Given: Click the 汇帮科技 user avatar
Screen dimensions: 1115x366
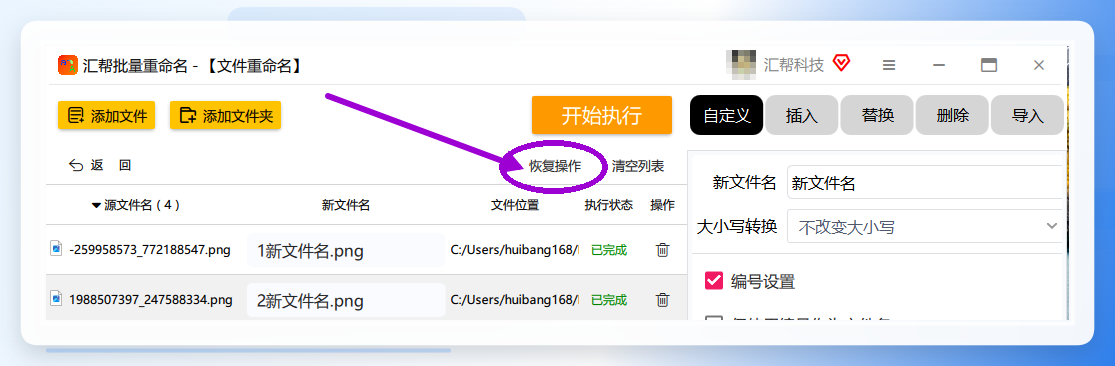Looking at the screenshot, I should point(741,64).
